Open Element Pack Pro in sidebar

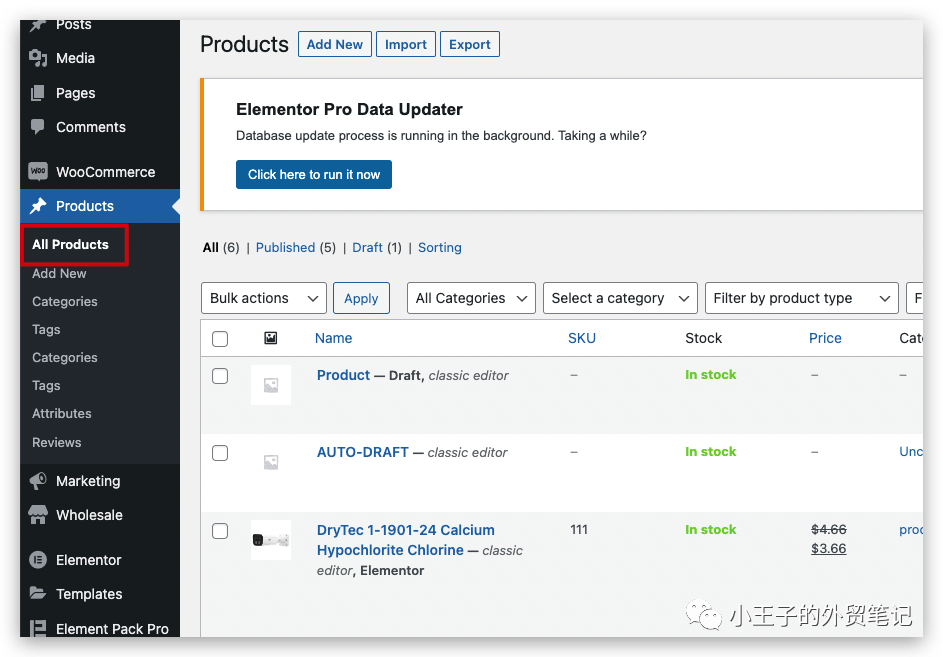coord(100,628)
